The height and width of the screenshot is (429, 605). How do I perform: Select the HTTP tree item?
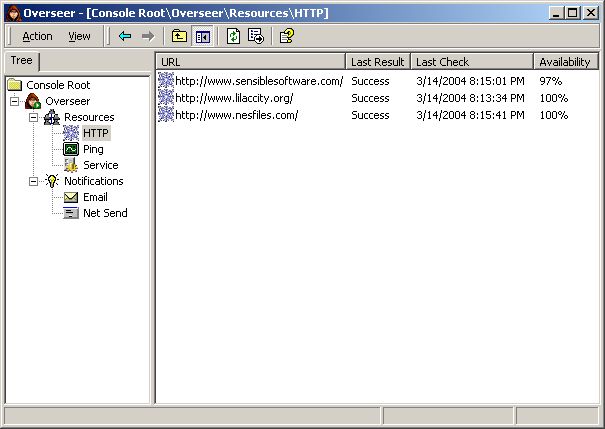click(96, 133)
